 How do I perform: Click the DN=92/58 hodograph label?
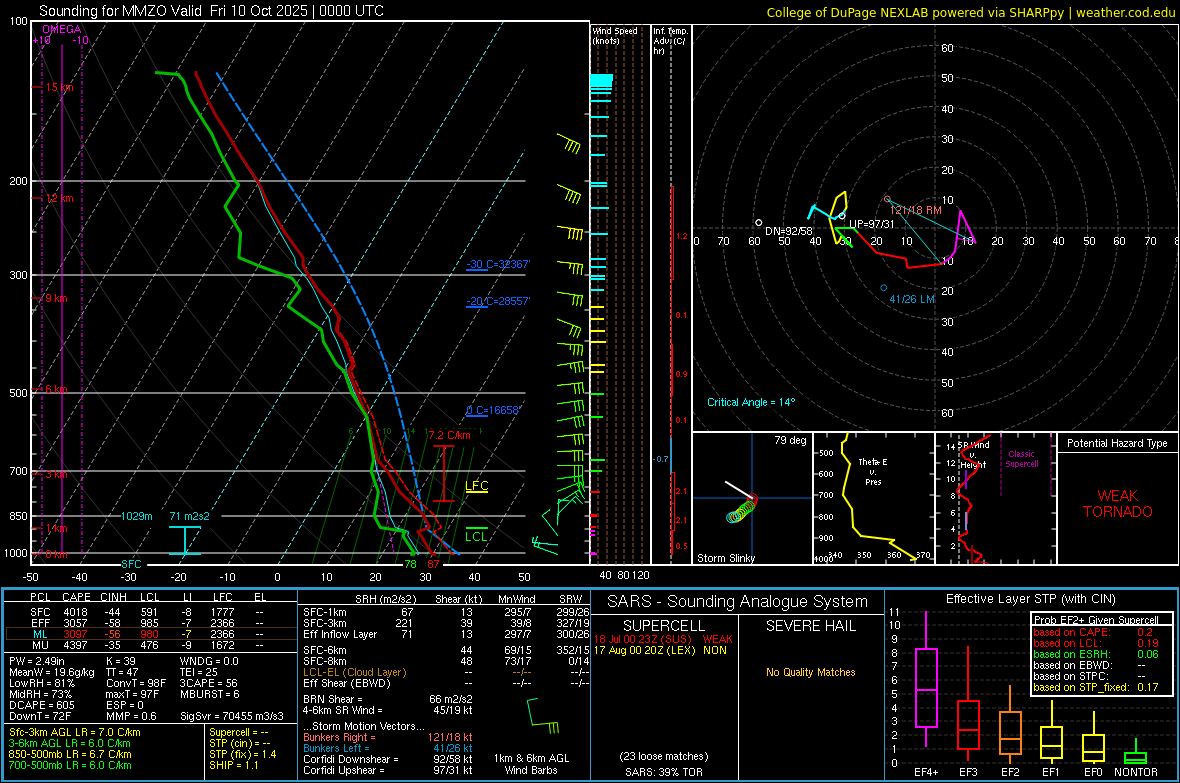pyautogui.click(x=789, y=231)
